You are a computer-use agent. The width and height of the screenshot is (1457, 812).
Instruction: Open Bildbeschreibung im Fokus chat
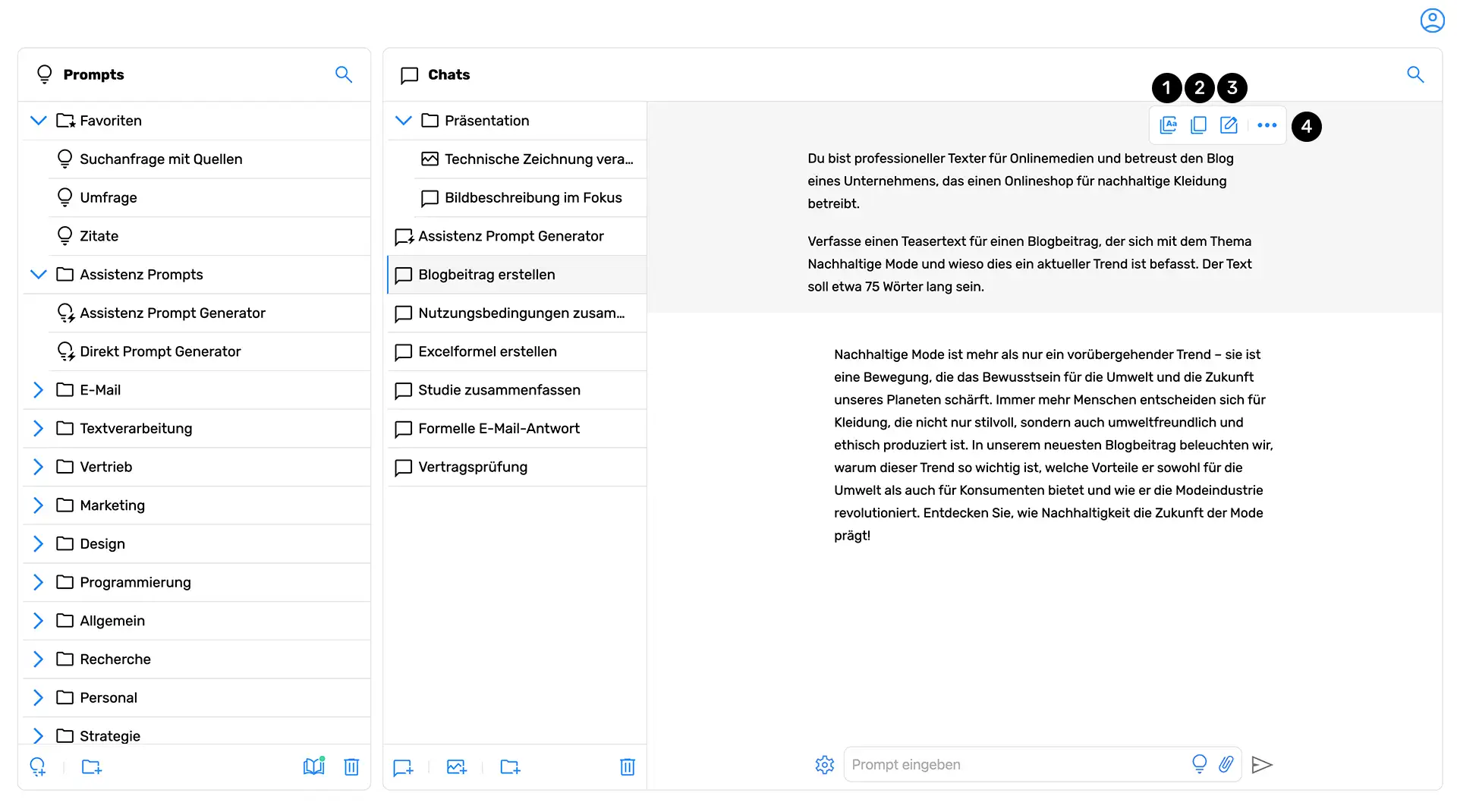(530, 197)
